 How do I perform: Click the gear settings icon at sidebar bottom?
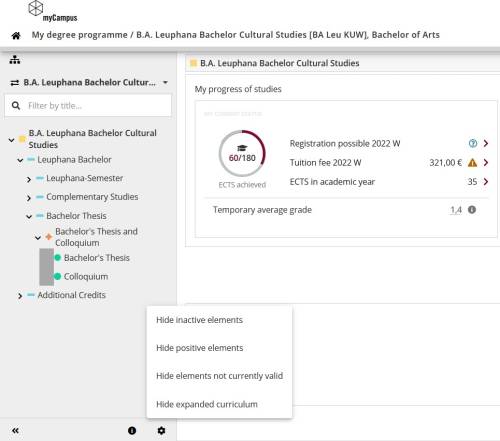[x=161, y=431]
